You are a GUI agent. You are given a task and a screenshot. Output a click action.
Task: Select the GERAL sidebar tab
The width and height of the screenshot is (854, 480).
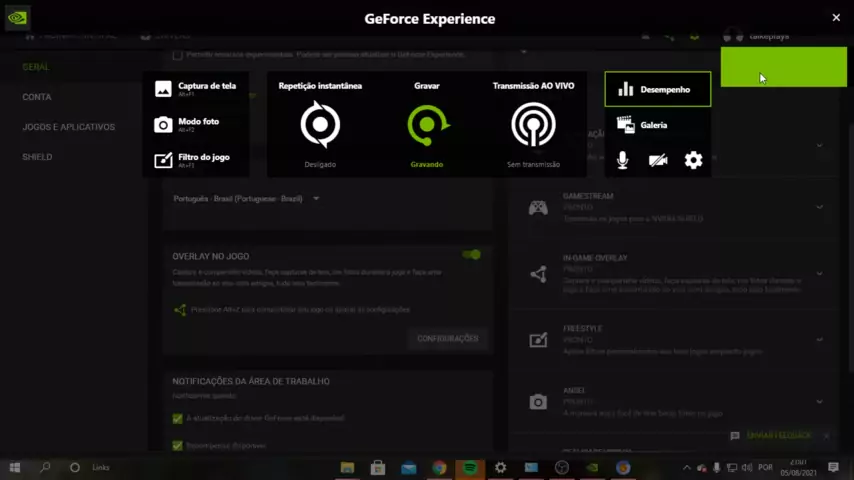tap(36, 67)
